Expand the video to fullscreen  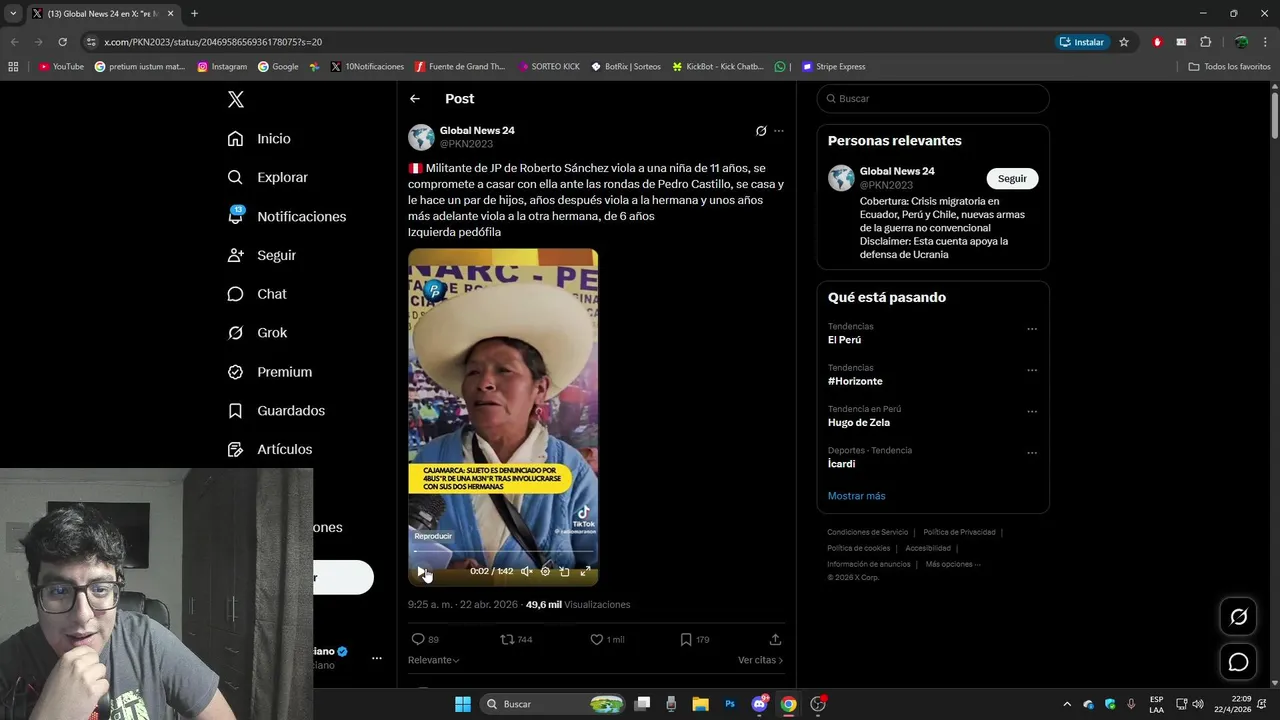pos(585,571)
